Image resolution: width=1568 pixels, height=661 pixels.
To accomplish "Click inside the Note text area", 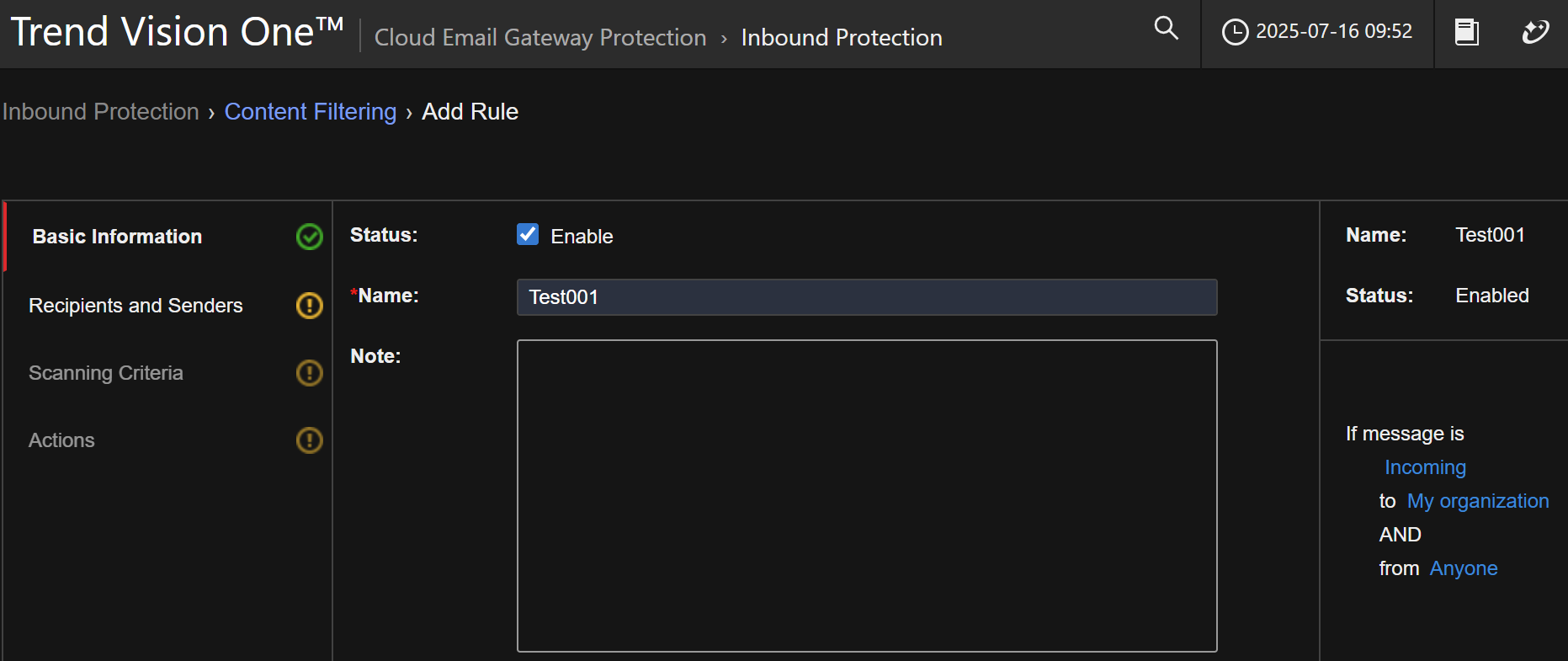I will (x=866, y=495).
